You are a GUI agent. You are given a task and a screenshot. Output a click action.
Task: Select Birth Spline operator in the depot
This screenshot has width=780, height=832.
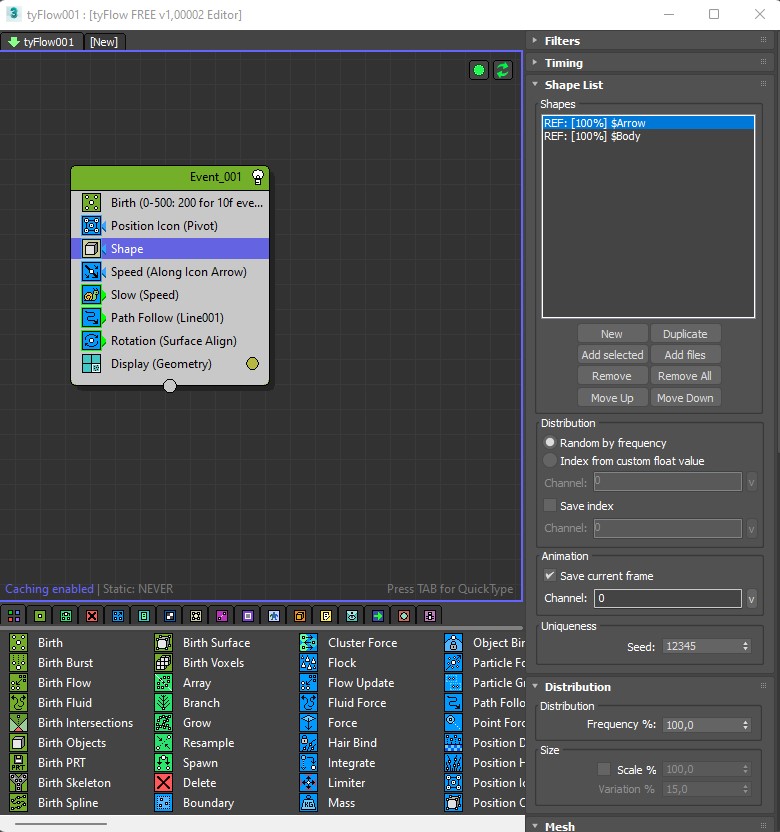click(x=54, y=803)
